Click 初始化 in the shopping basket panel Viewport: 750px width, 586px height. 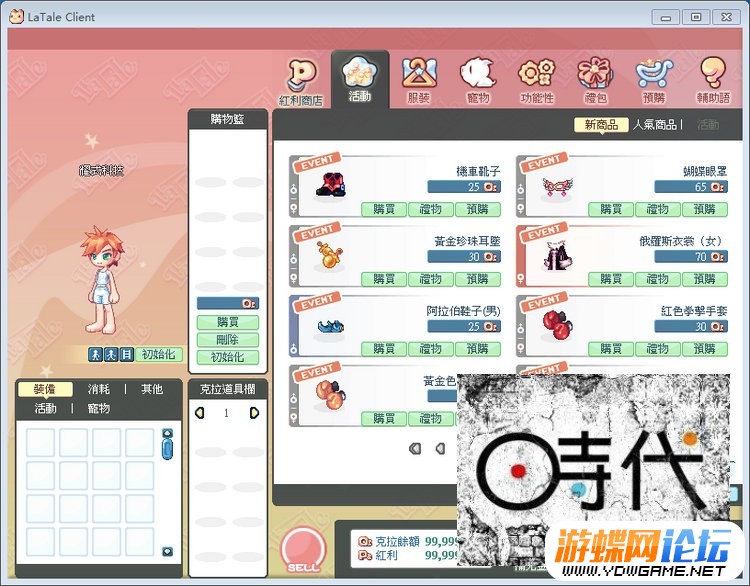pyautogui.click(x=228, y=357)
